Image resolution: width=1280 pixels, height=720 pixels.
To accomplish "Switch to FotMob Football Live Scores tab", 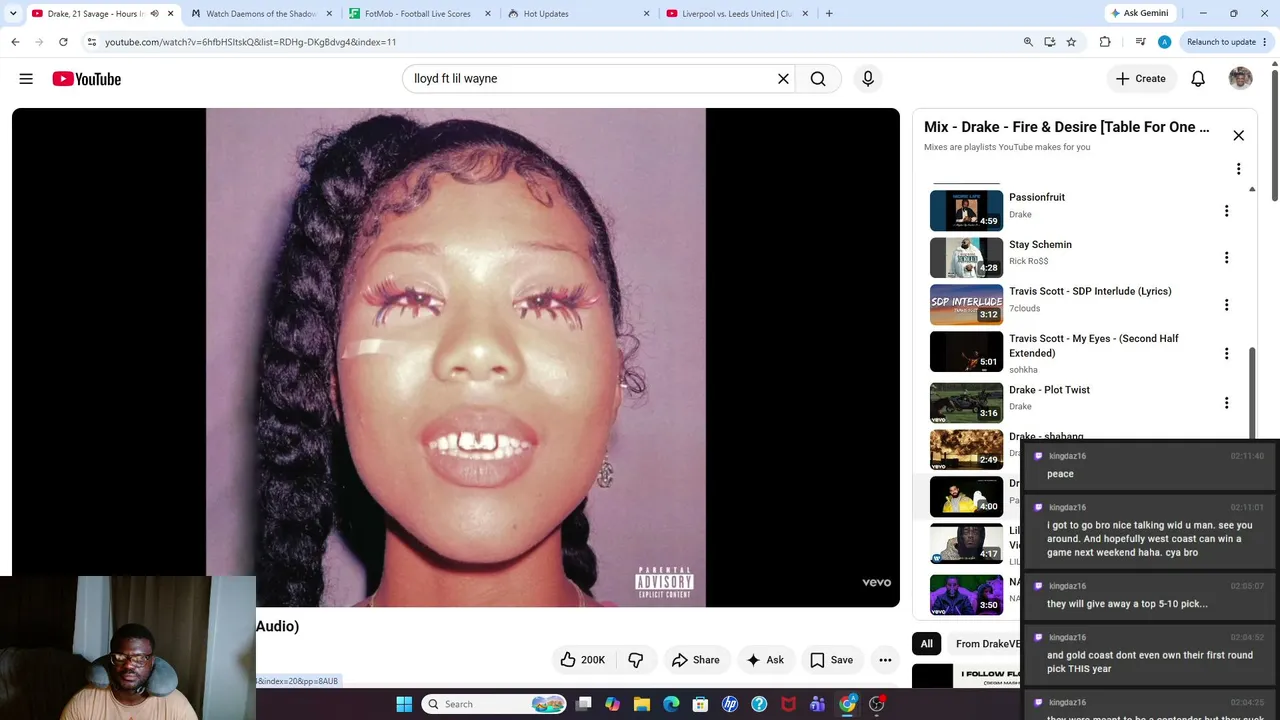I will 419,14.
